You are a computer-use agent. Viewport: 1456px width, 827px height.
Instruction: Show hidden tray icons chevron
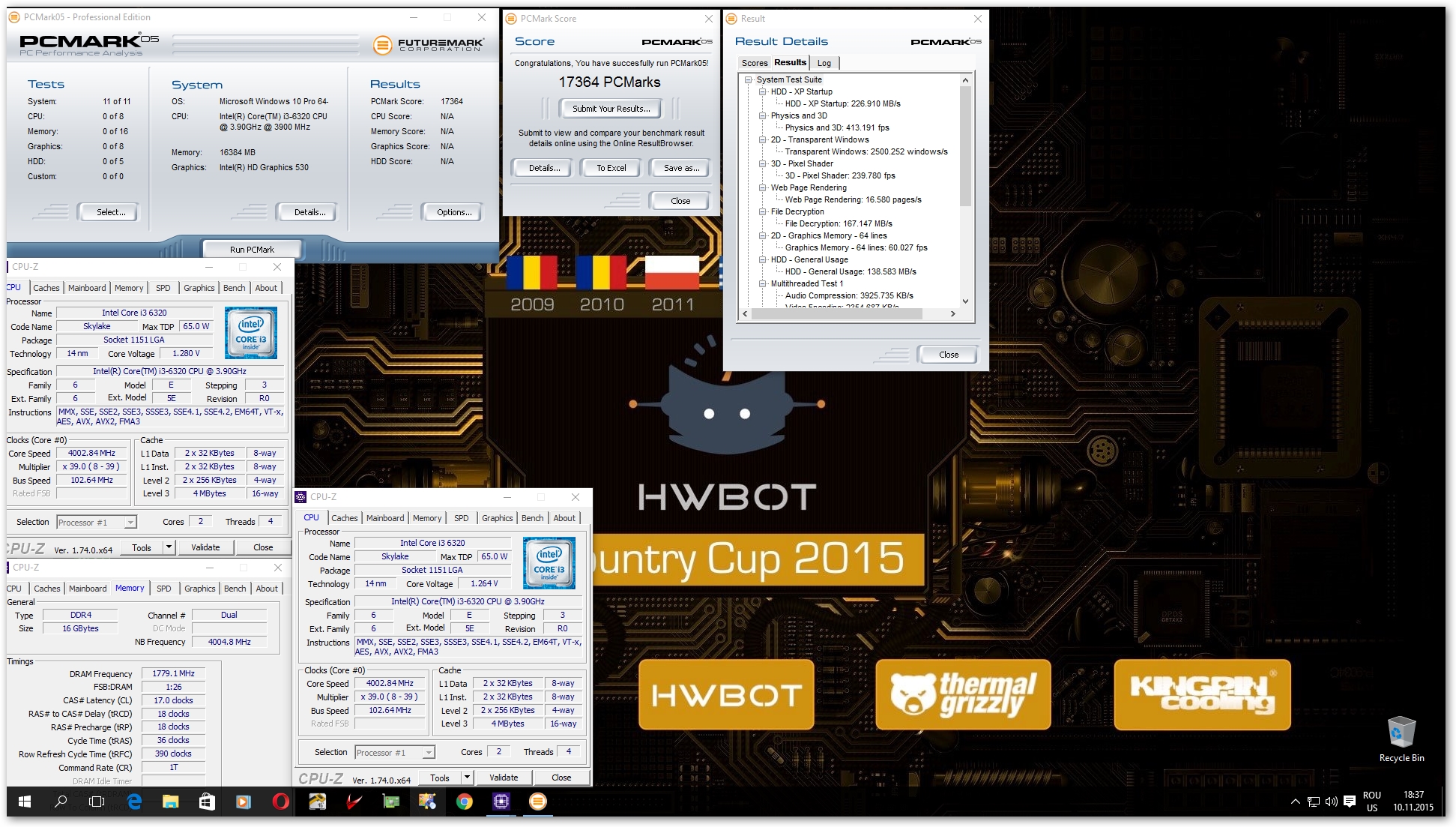click(x=1295, y=802)
